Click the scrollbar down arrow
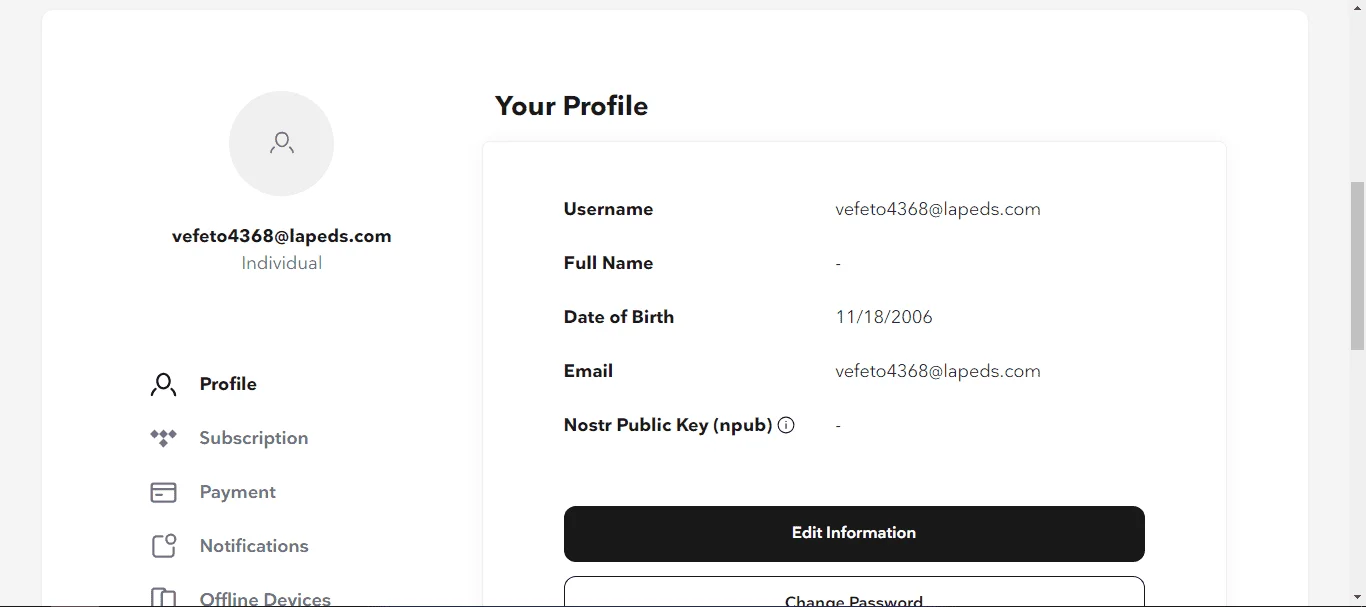The image size is (1366, 607). [1357, 598]
